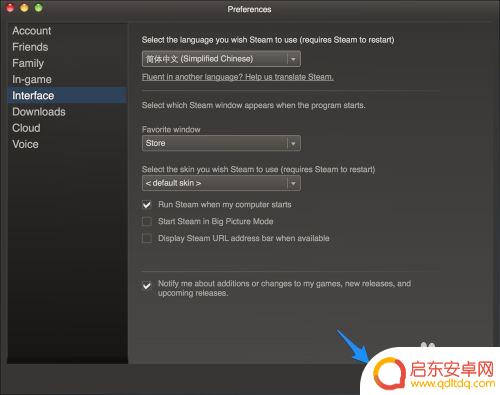This screenshot has width=500, height=395.
Task: Uncheck Notify me about additions or changes
Action: 147,286
